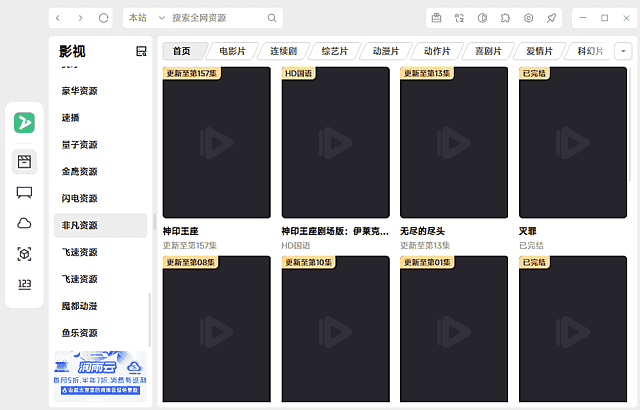The width and height of the screenshot is (640, 410).
Task: Open the poster tagged 更新至第10集
Action: [x=336, y=329]
